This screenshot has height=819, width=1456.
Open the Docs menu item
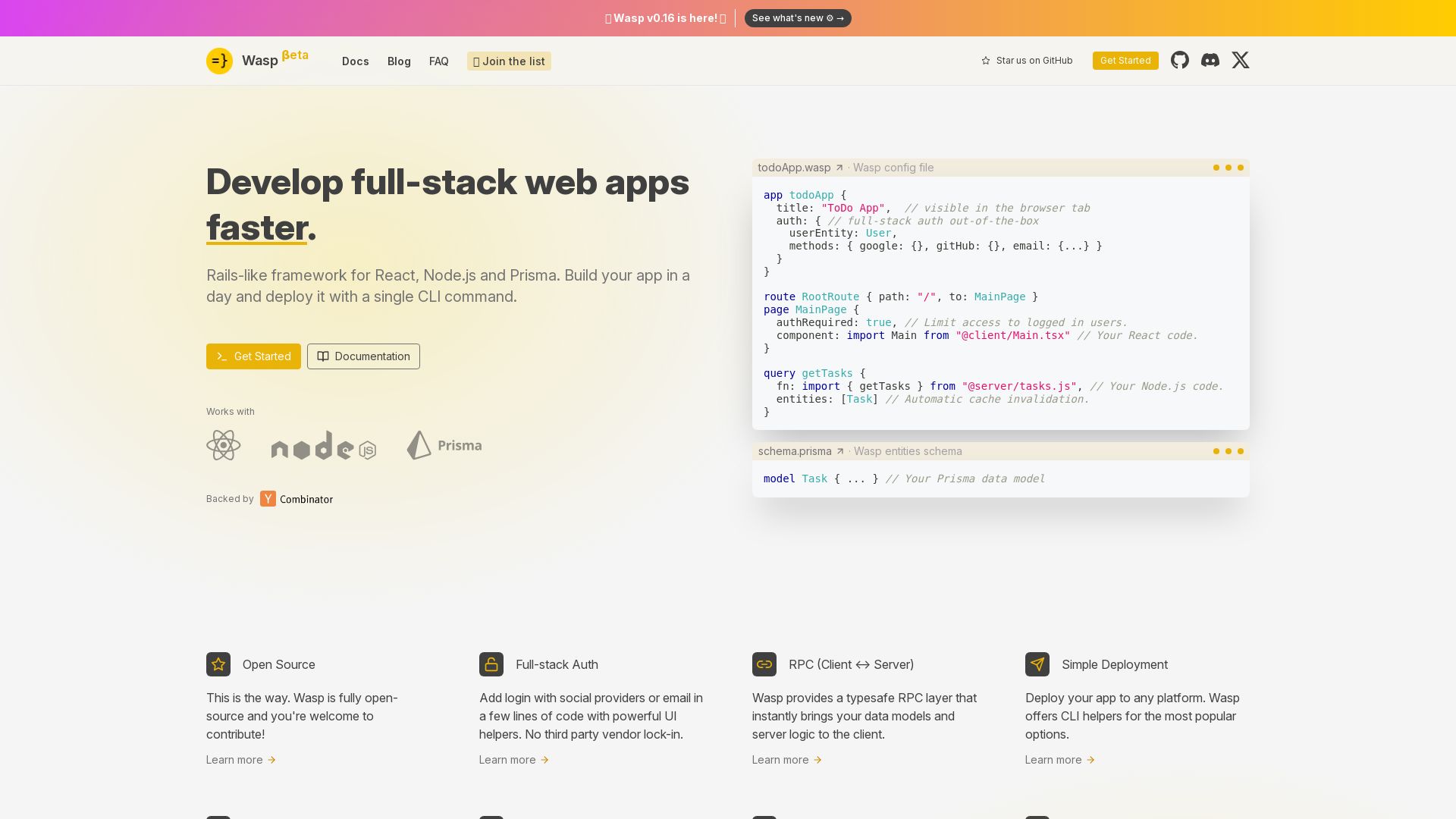coord(355,61)
